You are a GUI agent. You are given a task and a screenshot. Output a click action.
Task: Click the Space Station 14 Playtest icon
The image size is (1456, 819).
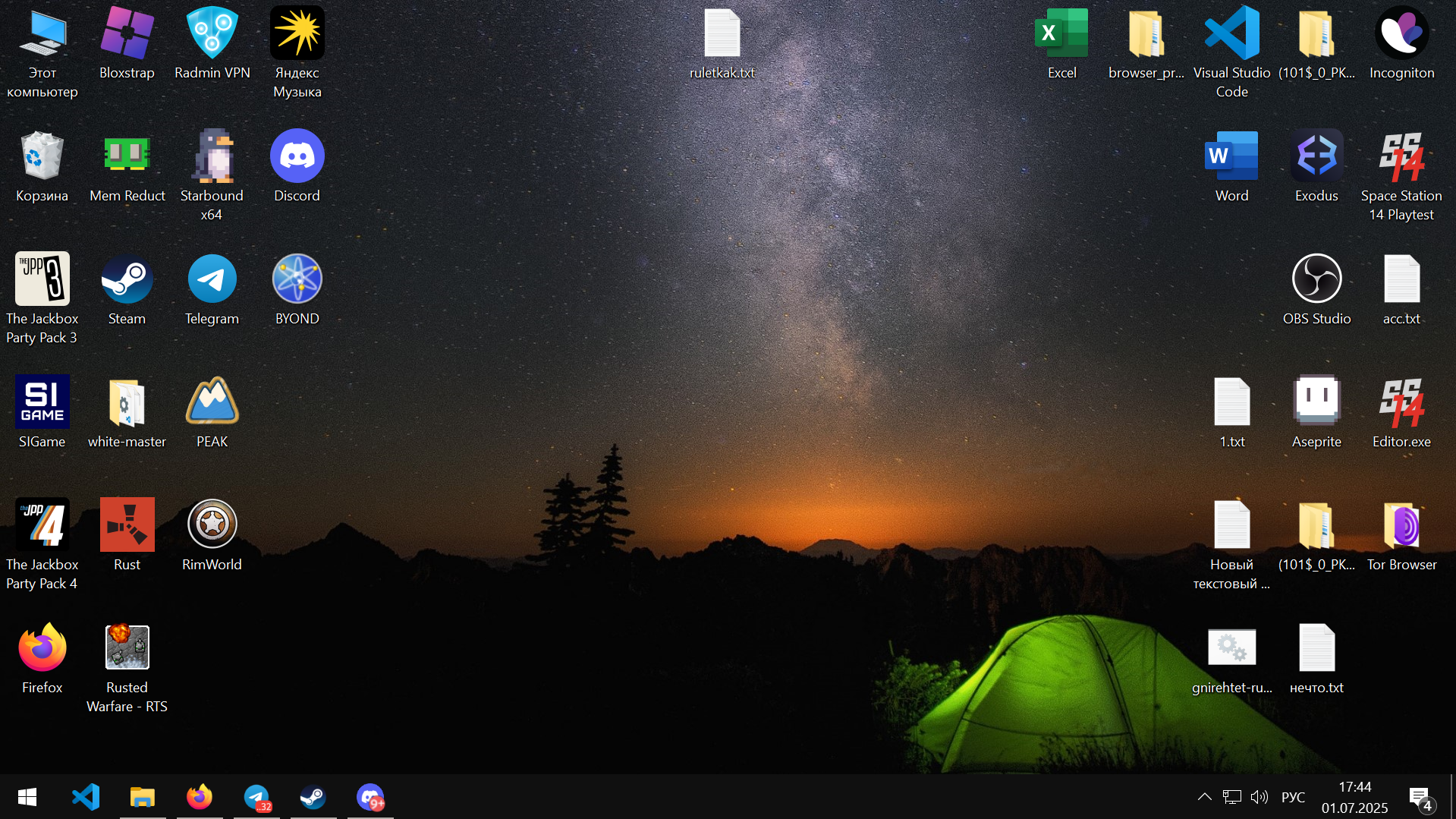pyautogui.click(x=1402, y=176)
